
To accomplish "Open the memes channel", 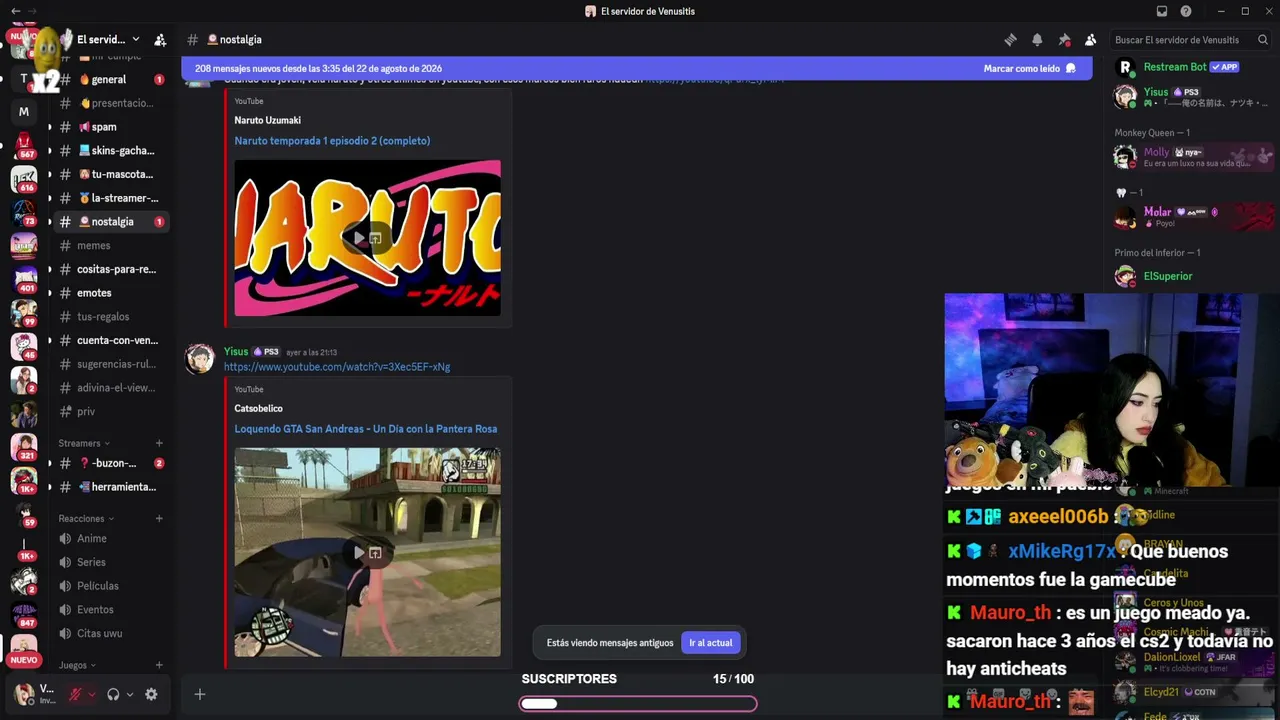I will 108,245.
